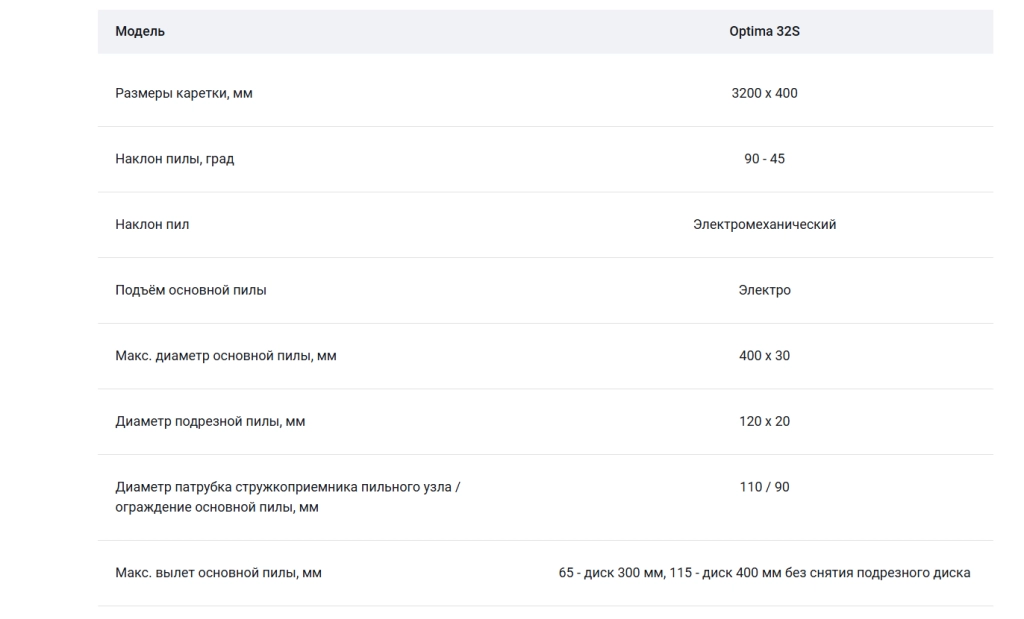Click the '120 x 20' value
Viewport: 1024px width, 619px height.
tap(764, 421)
